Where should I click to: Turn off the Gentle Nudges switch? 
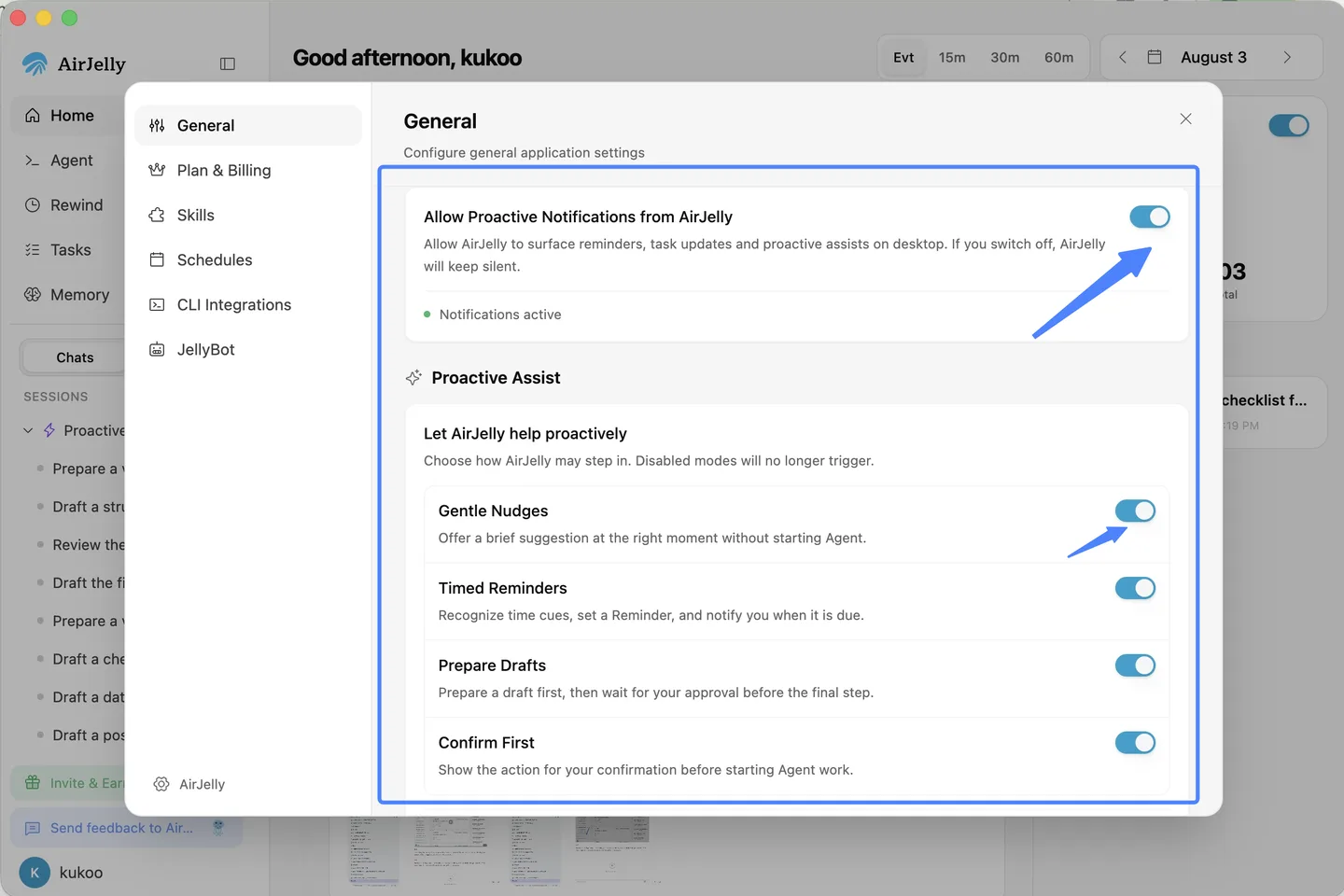point(1135,511)
